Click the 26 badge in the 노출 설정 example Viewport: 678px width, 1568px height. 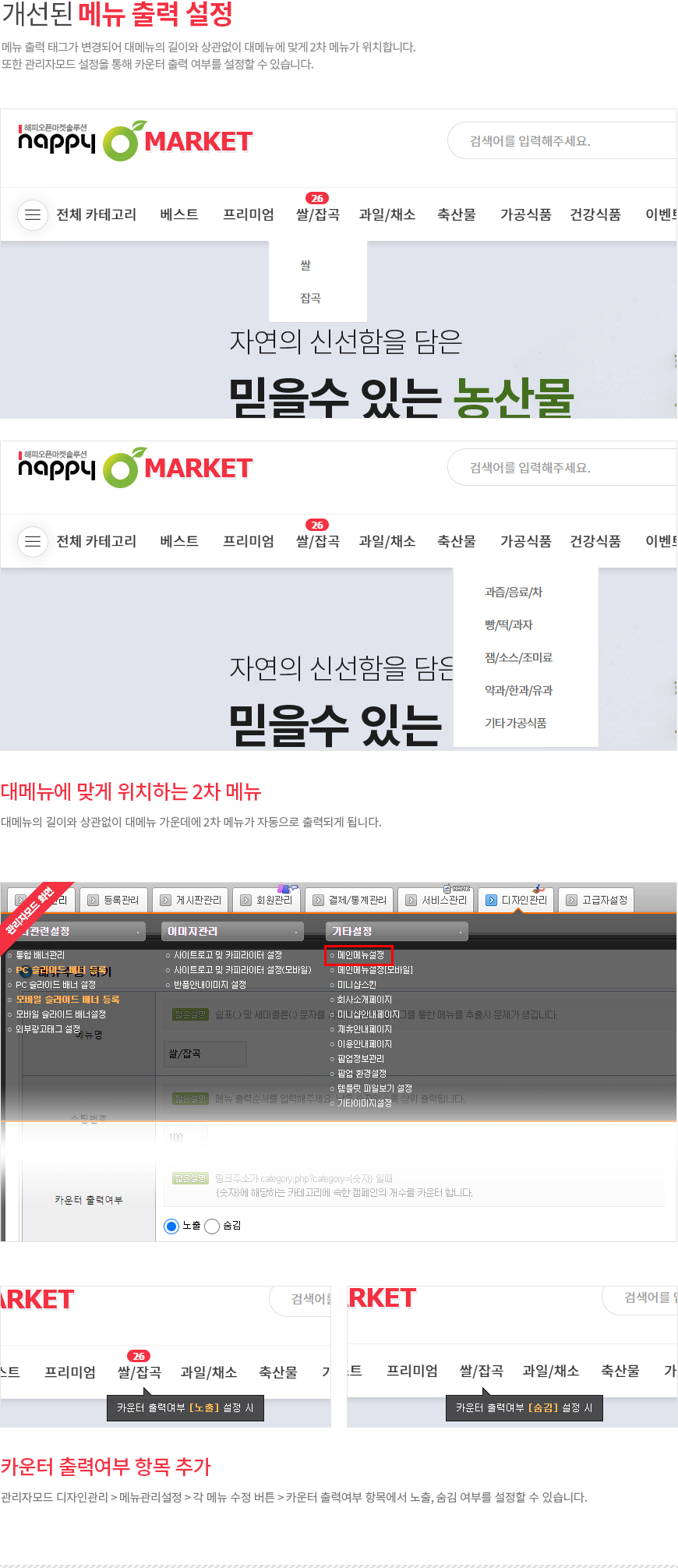pos(139,1356)
